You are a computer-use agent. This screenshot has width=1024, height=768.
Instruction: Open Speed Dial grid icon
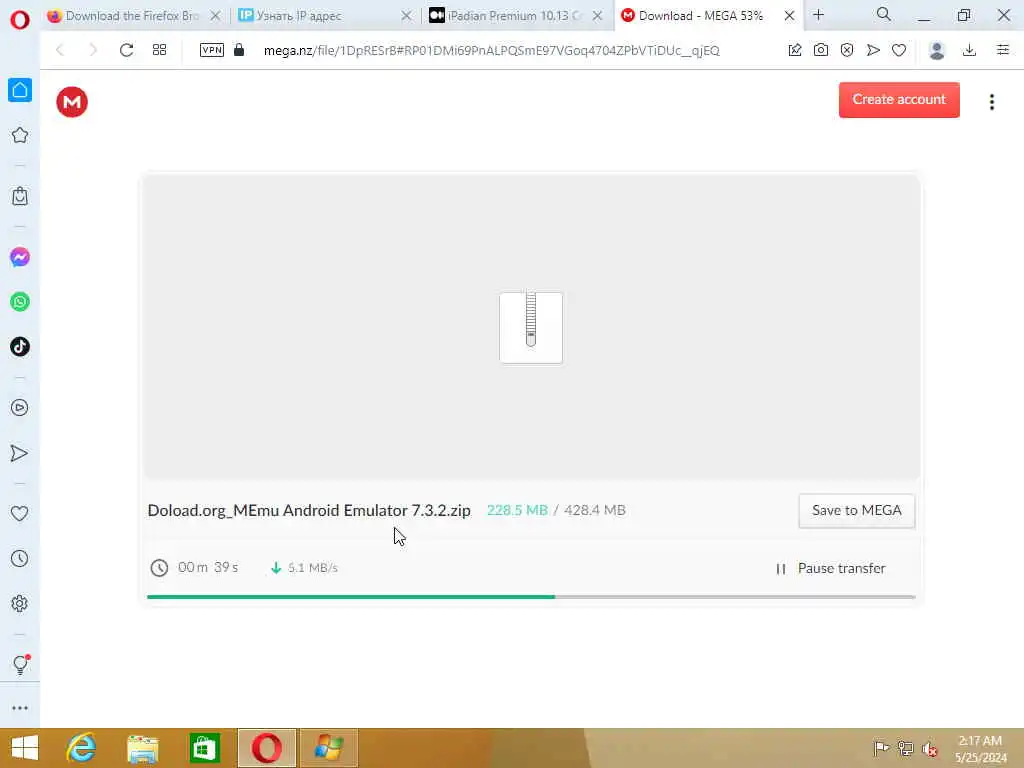click(159, 50)
